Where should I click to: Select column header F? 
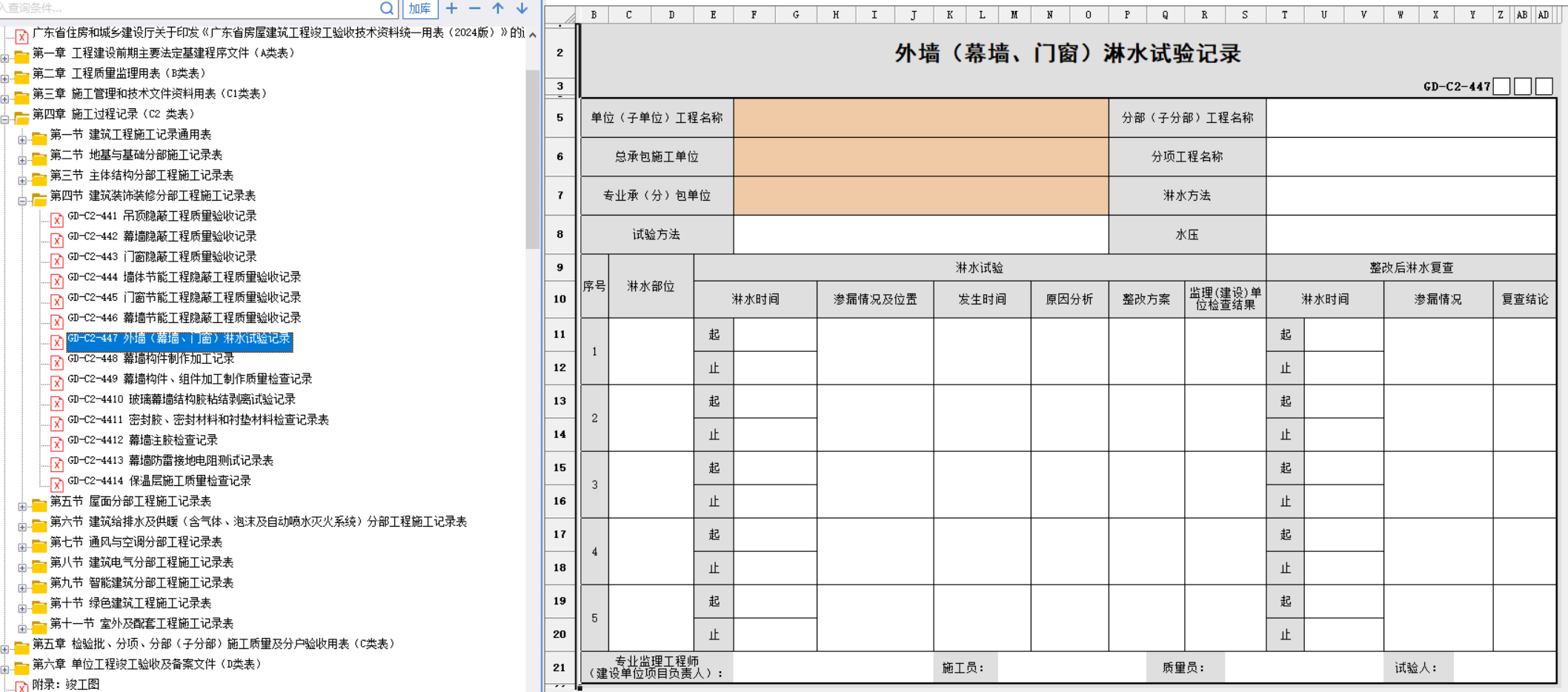click(754, 15)
